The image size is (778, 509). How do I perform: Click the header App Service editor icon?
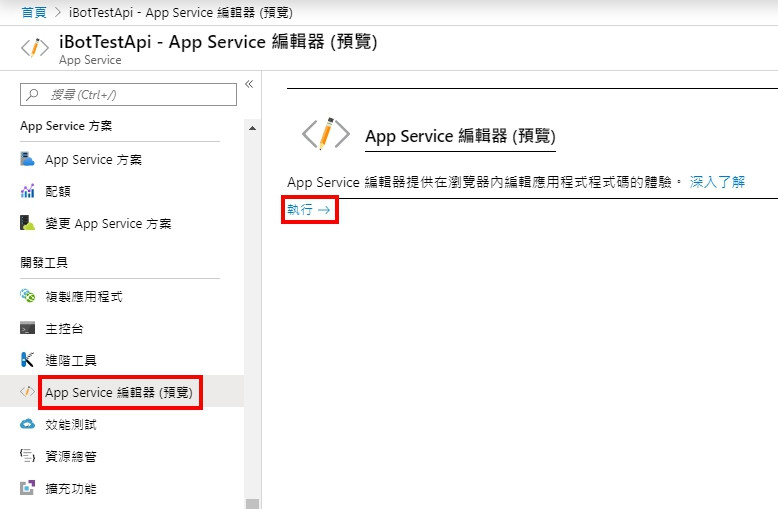(x=35, y=48)
